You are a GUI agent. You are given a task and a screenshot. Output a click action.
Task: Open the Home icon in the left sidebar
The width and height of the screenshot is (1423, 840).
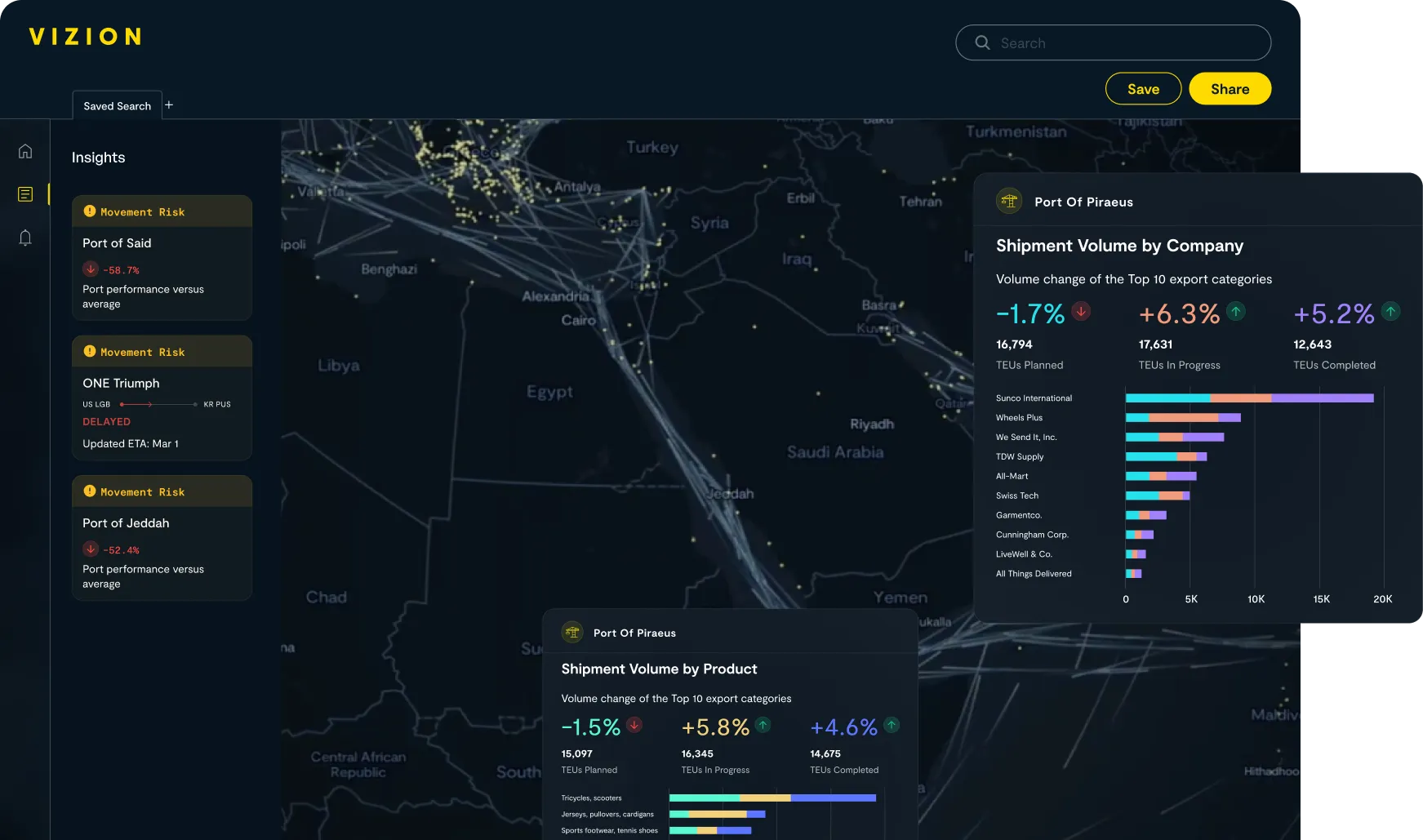click(25, 151)
